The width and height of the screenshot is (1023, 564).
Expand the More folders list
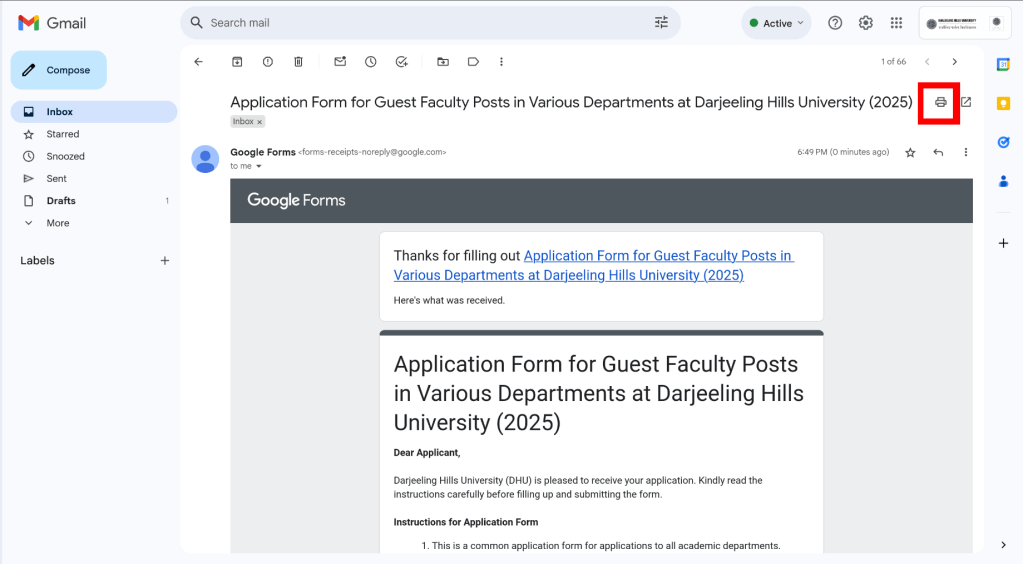point(57,223)
